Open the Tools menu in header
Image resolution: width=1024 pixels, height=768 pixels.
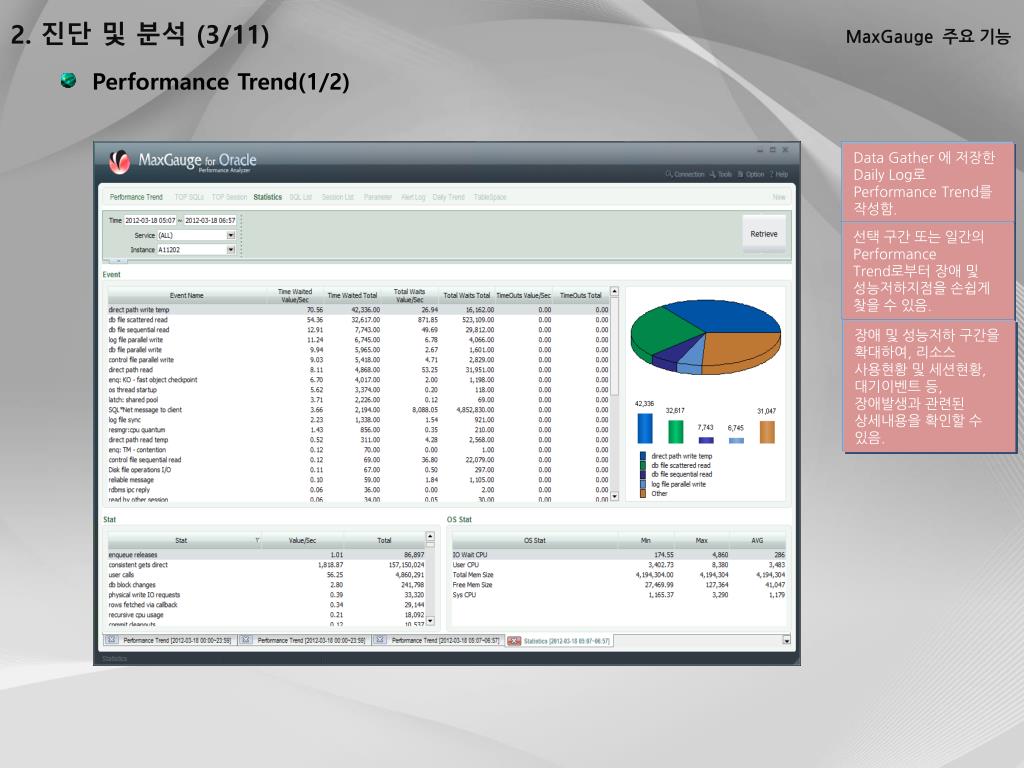pos(721,174)
